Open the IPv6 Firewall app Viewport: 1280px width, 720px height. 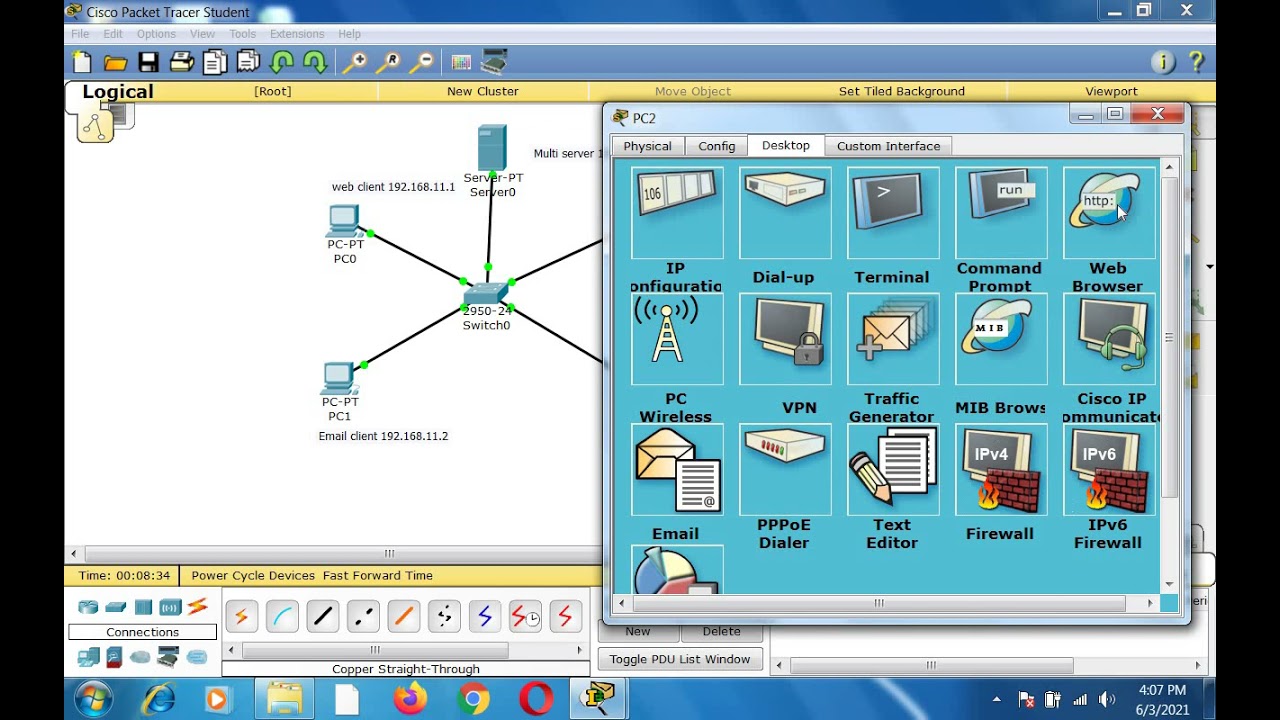[x=1109, y=470]
